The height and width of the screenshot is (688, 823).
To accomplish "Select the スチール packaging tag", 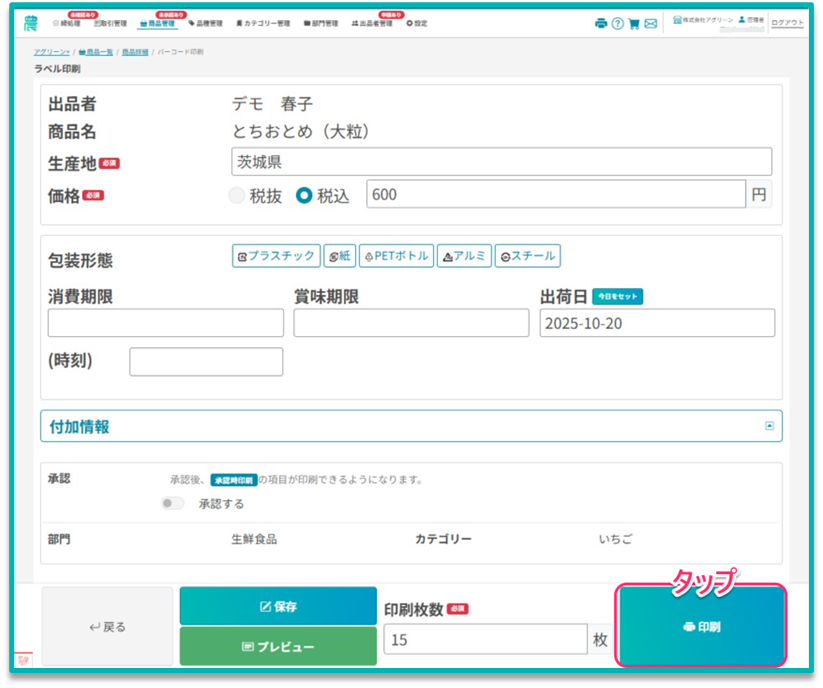I will (x=527, y=256).
